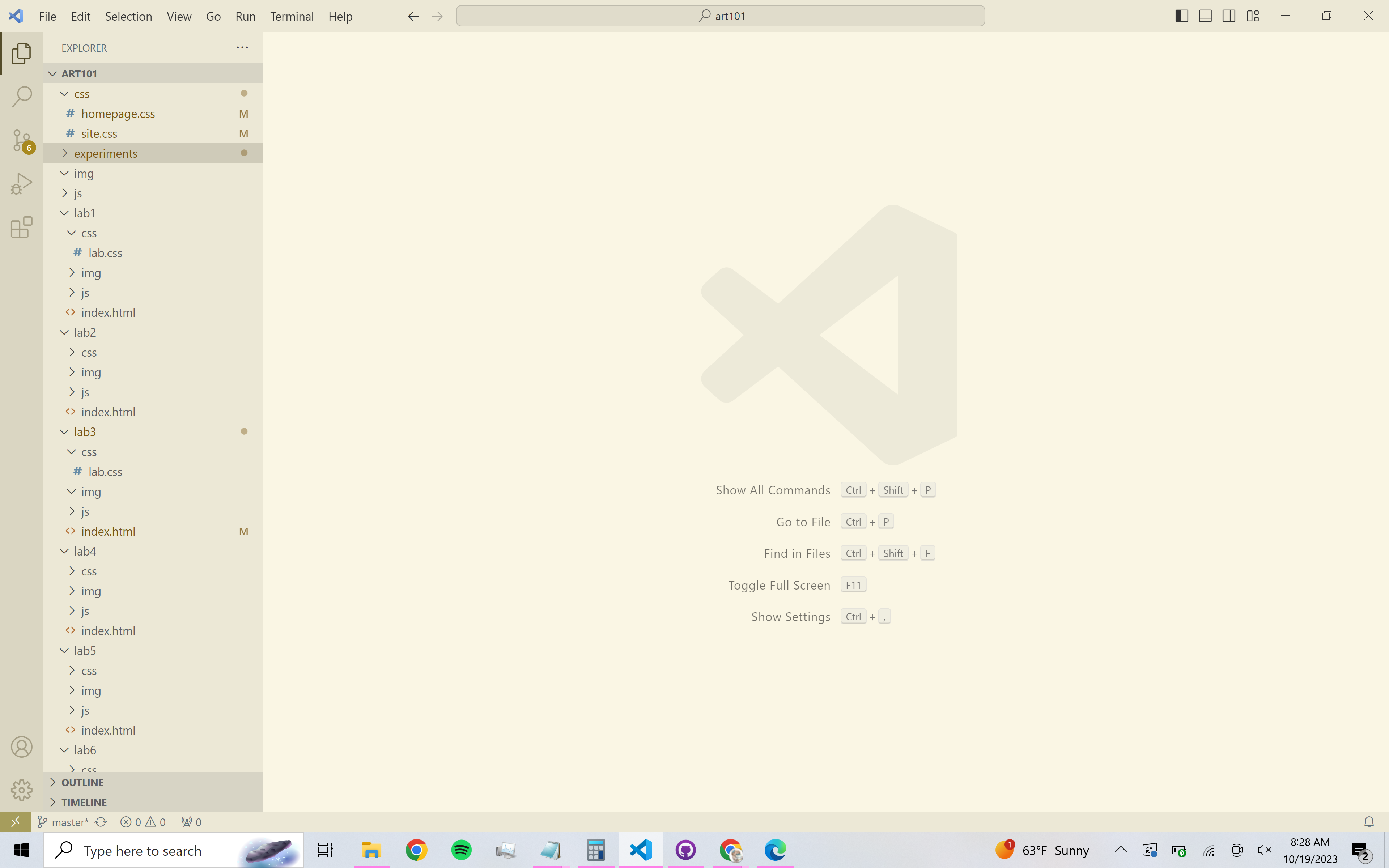Open the Explorer view in activity bar
Screen dimensions: 1389x868
pyautogui.click(x=21, y=54)
